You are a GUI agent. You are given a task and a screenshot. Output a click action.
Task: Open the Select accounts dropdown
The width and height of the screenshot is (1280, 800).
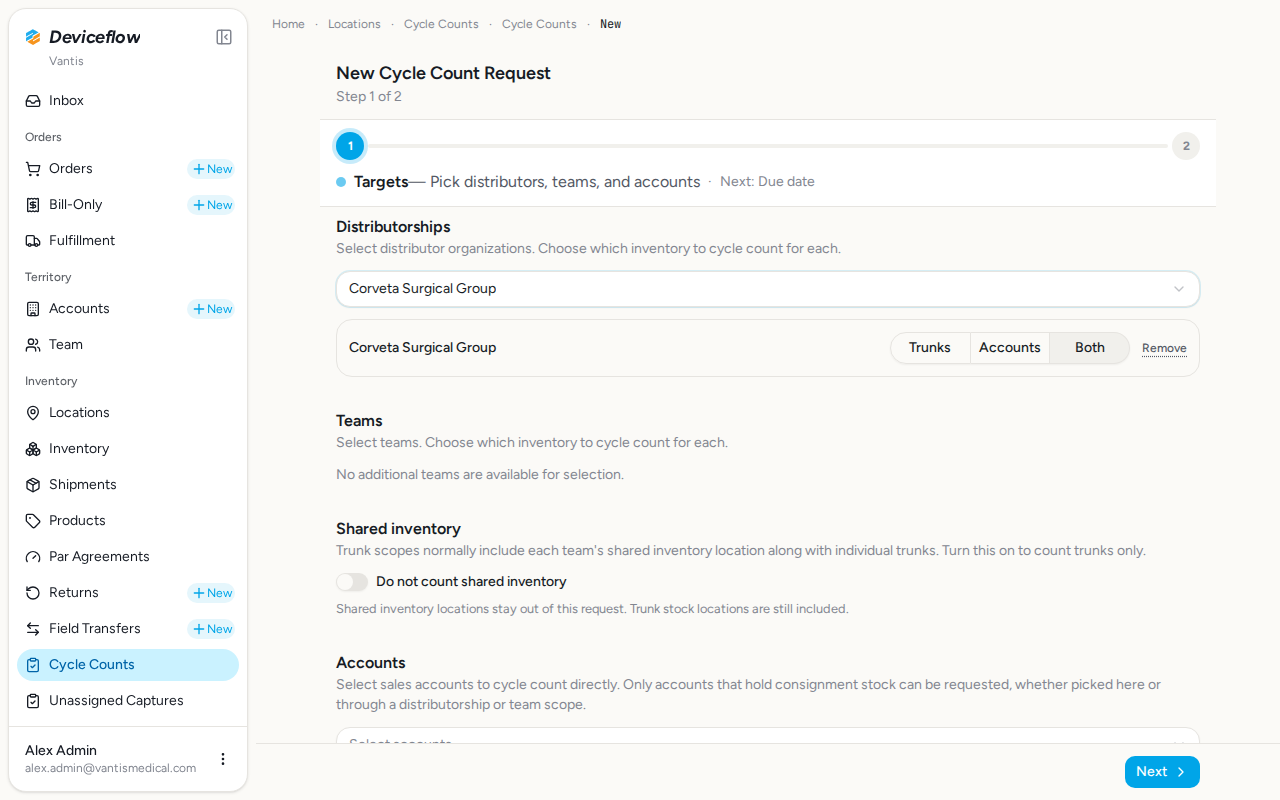[768, 736]
